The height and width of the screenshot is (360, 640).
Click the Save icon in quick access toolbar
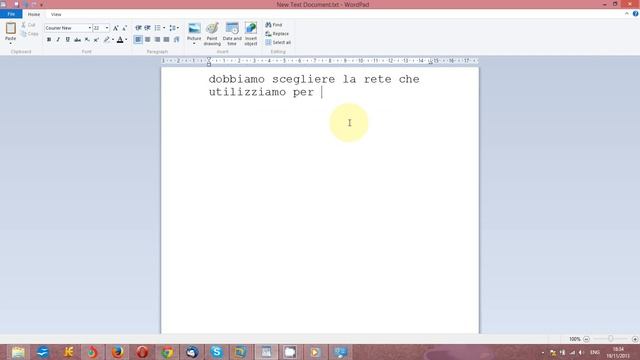16,4
